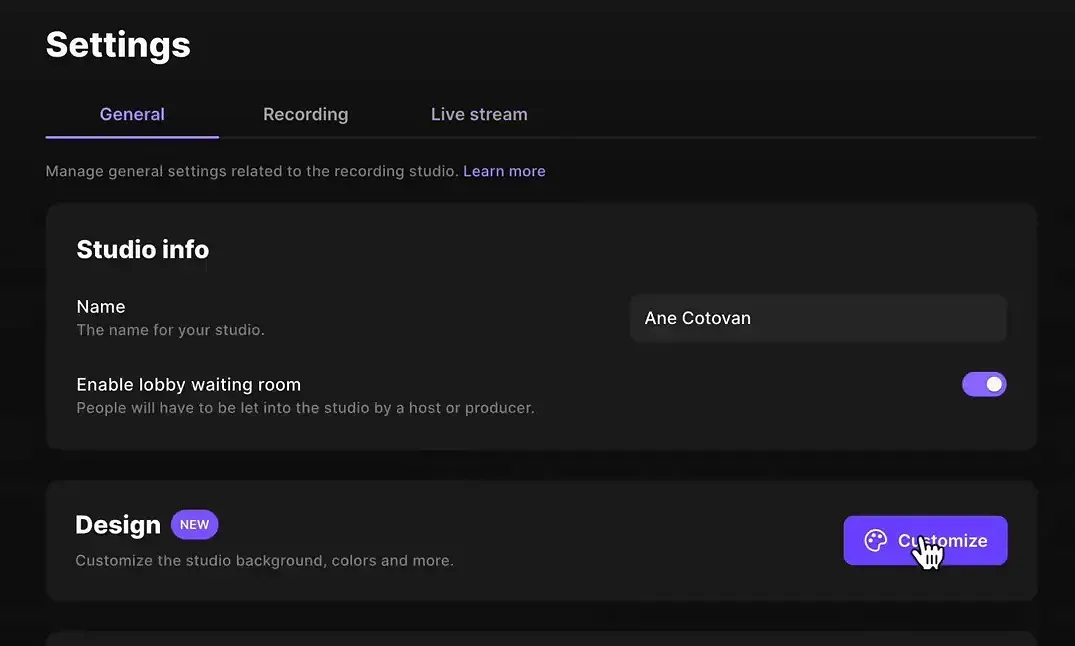This screenshot has width=1075, height=646.
Task: Open the Live stream tab
Action: coord(478,114)
